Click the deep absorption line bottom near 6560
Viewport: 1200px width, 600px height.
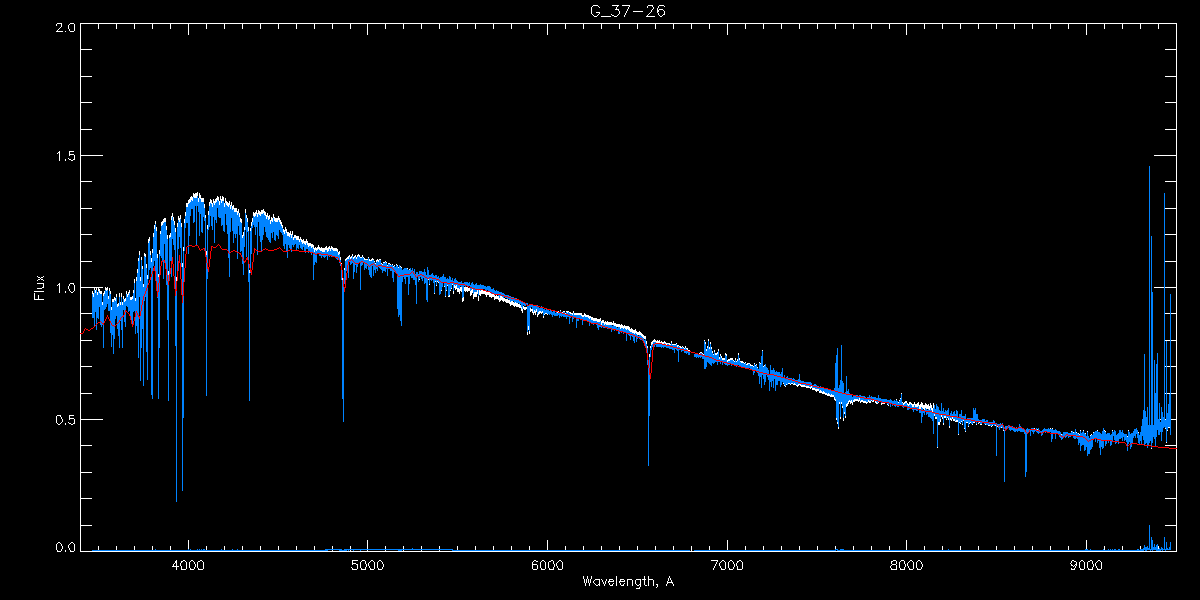click(649, 462)
